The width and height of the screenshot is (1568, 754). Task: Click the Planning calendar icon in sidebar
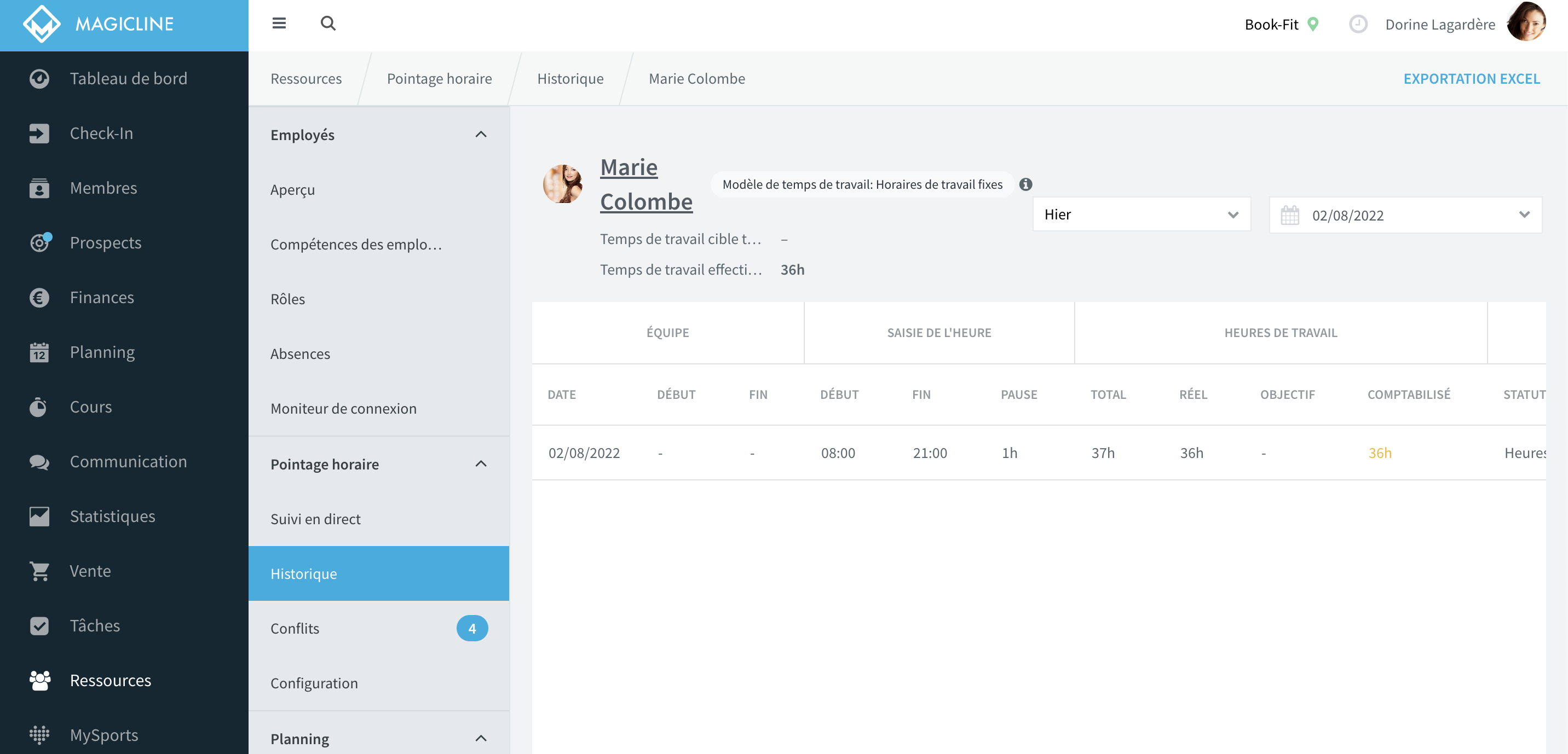click(x=39, y=352)
